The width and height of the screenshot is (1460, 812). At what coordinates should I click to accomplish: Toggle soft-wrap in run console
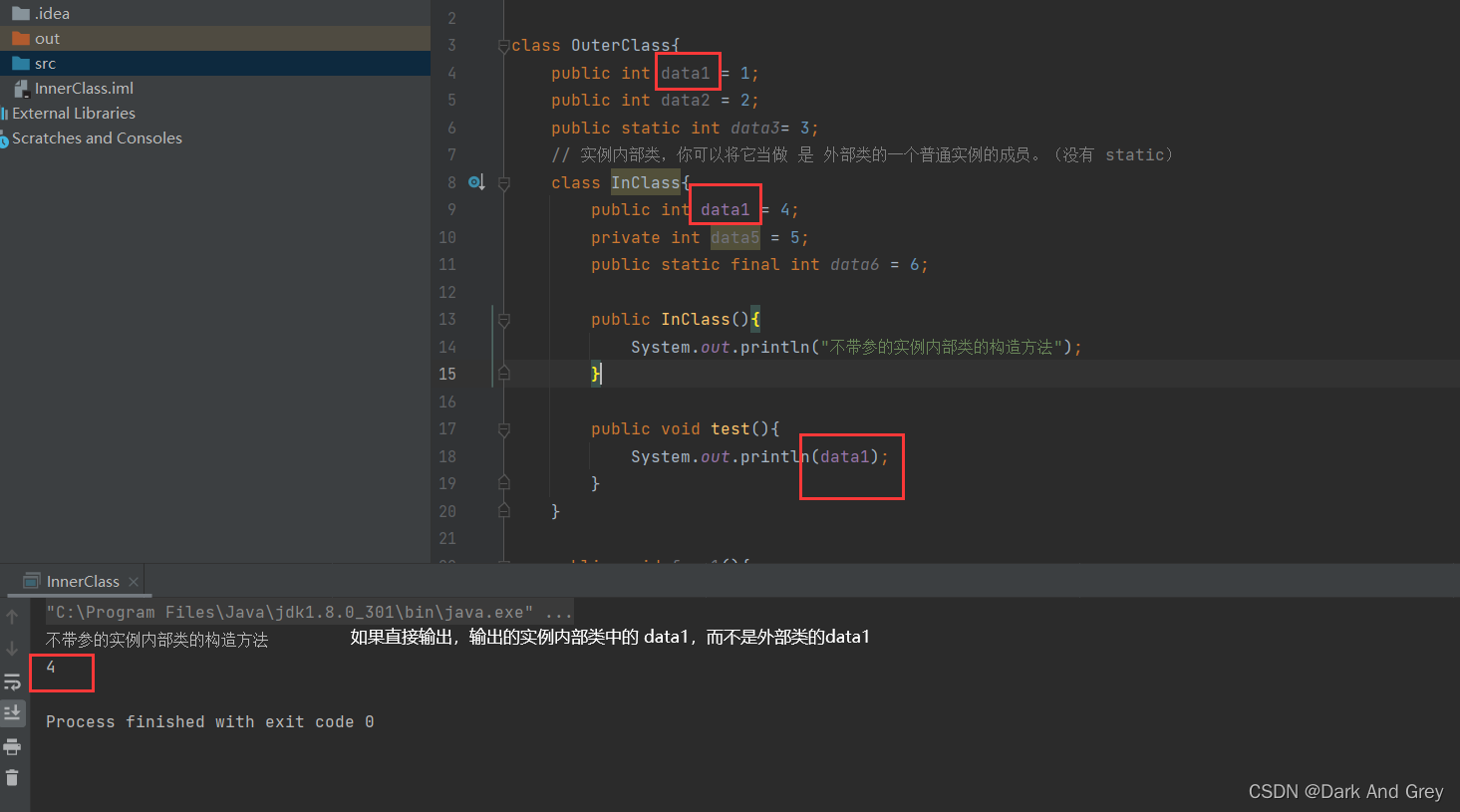pos(12,681)
